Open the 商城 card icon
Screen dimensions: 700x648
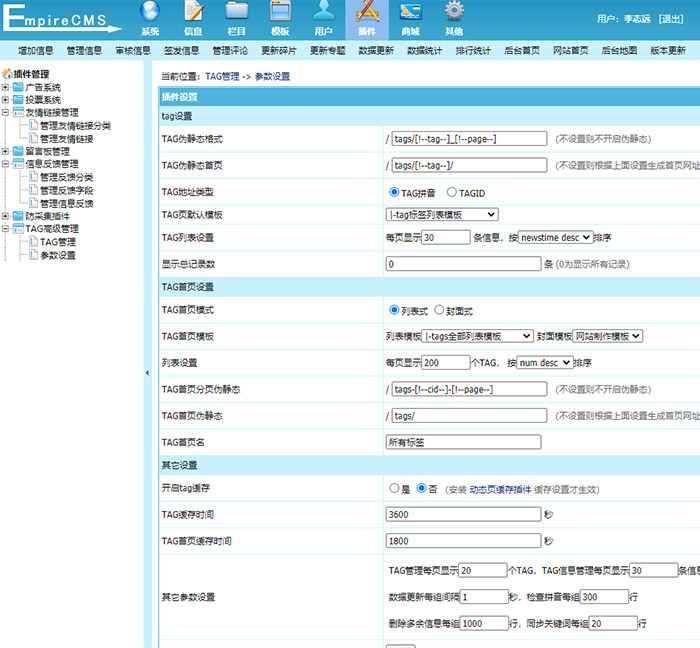pos(411,11)
